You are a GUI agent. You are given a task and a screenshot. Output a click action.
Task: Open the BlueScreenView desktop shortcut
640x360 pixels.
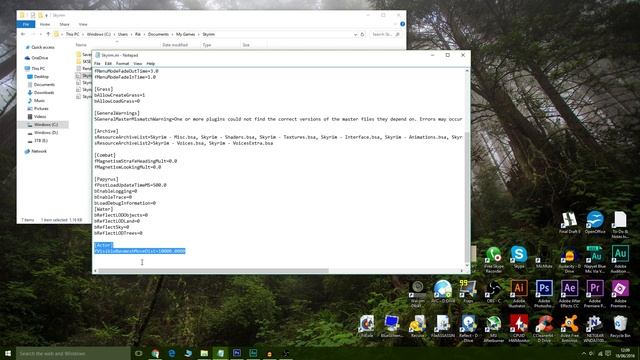point(391,326)
